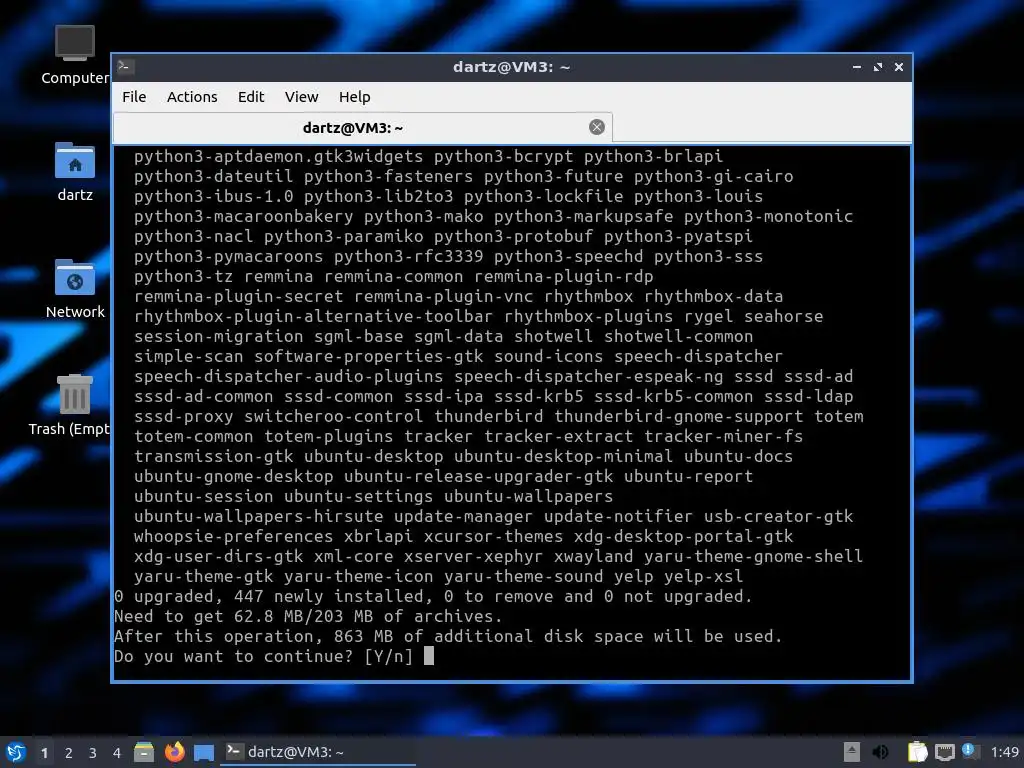Open the Actions menu
The width and height of the screenshot is (1024, 768).
click(x=192, y=97)
